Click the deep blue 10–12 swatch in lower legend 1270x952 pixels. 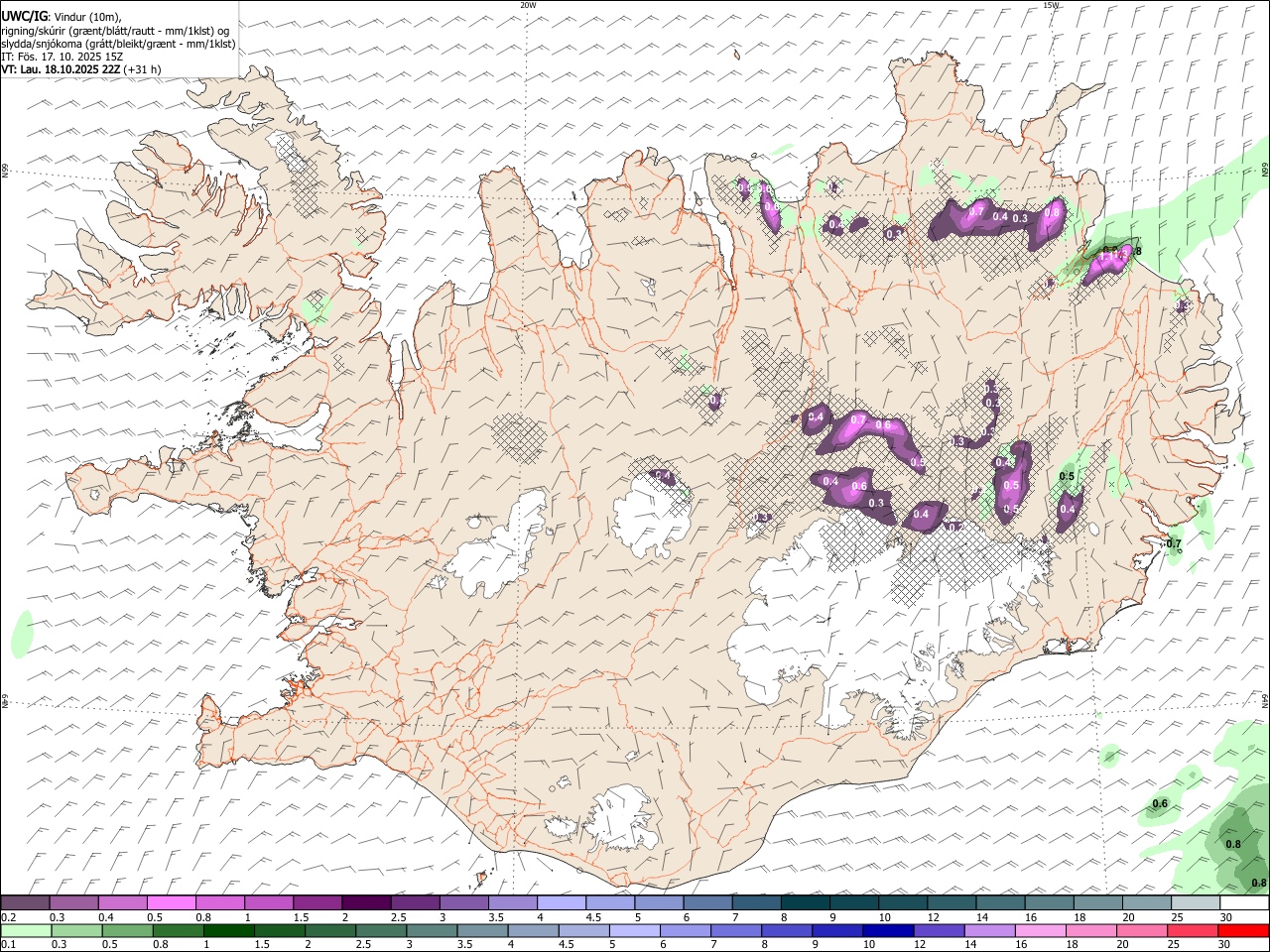(x=887, y=931)
